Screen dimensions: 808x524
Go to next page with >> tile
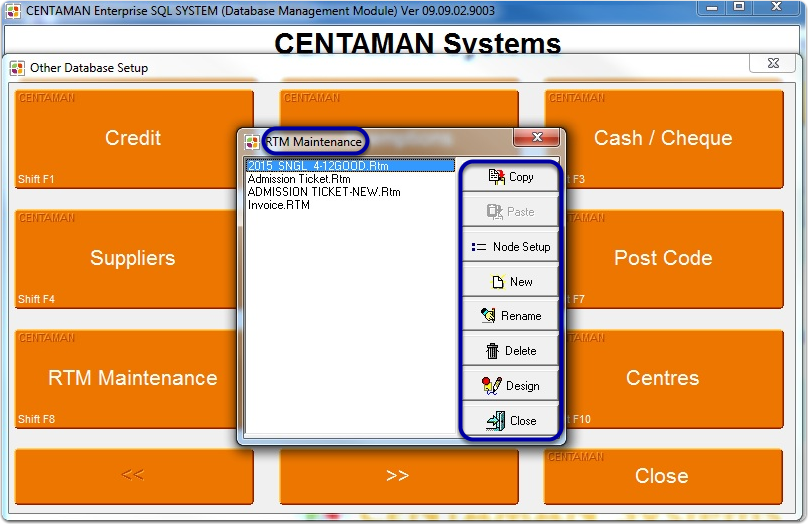point(399,477)
